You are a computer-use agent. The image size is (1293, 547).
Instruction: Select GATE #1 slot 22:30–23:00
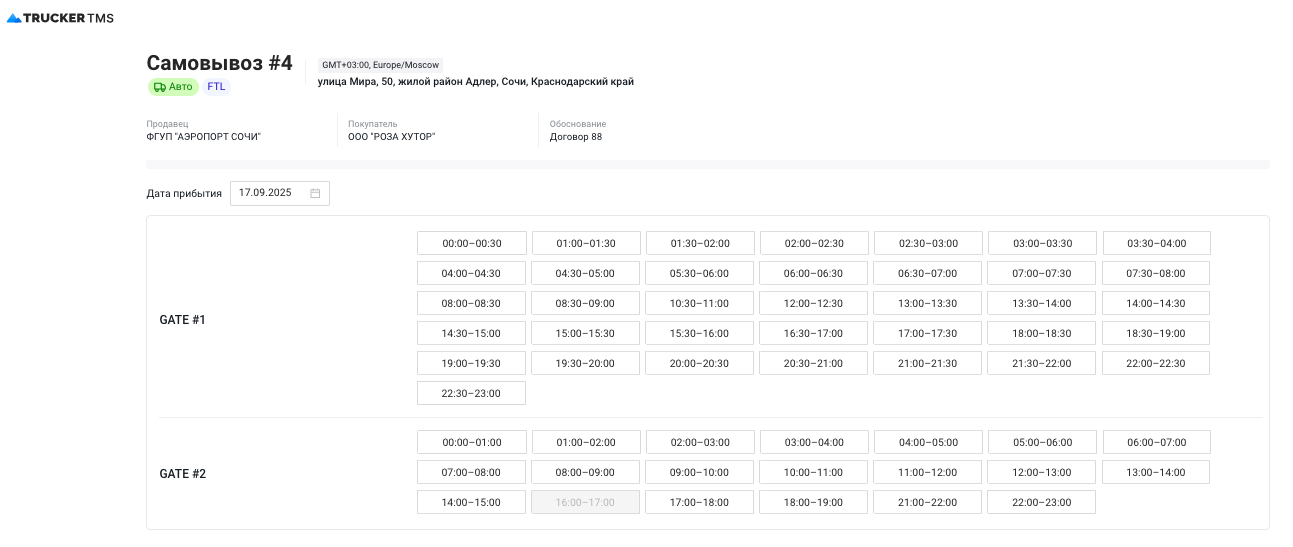[471, 393]
